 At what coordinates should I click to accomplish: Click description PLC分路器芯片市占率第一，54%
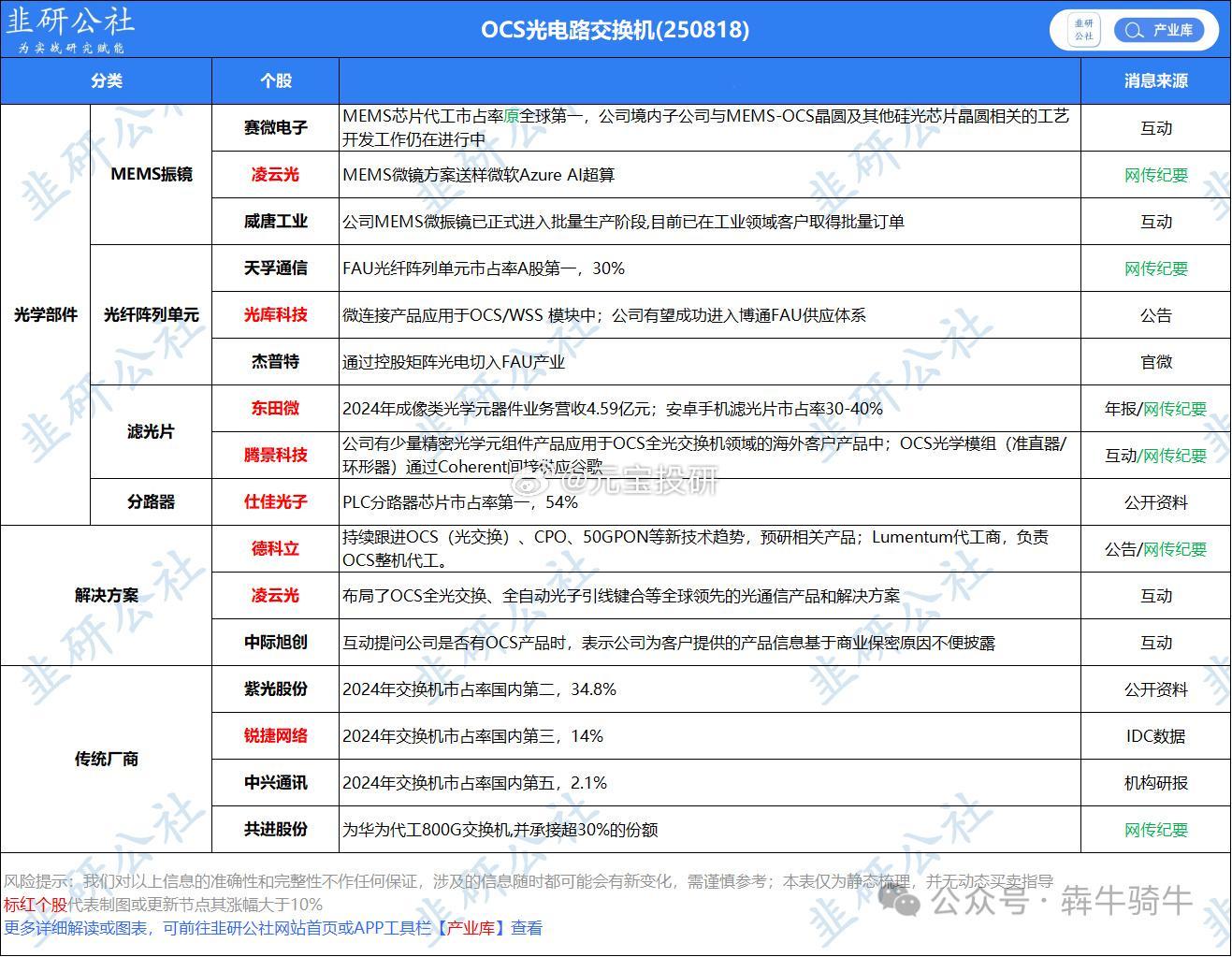460,502
